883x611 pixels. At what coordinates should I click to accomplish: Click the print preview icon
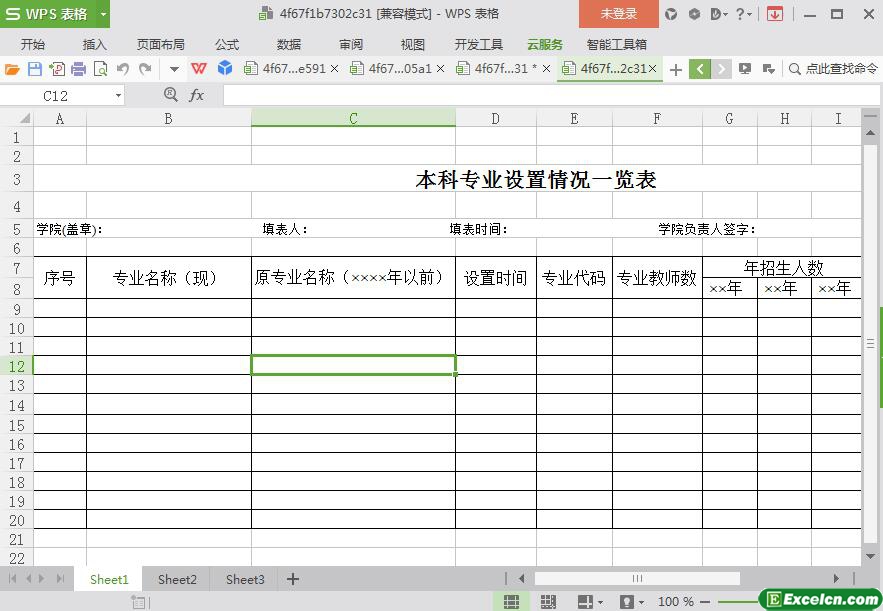pos(100,69)
